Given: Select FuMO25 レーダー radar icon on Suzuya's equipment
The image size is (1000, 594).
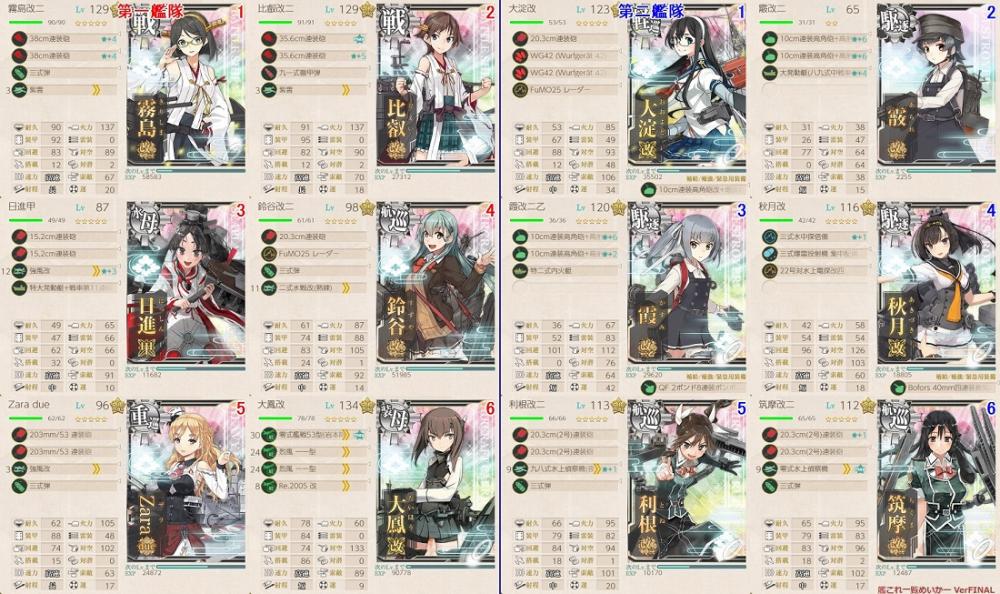Looking at the screenshot, I should tap(269, 254).
